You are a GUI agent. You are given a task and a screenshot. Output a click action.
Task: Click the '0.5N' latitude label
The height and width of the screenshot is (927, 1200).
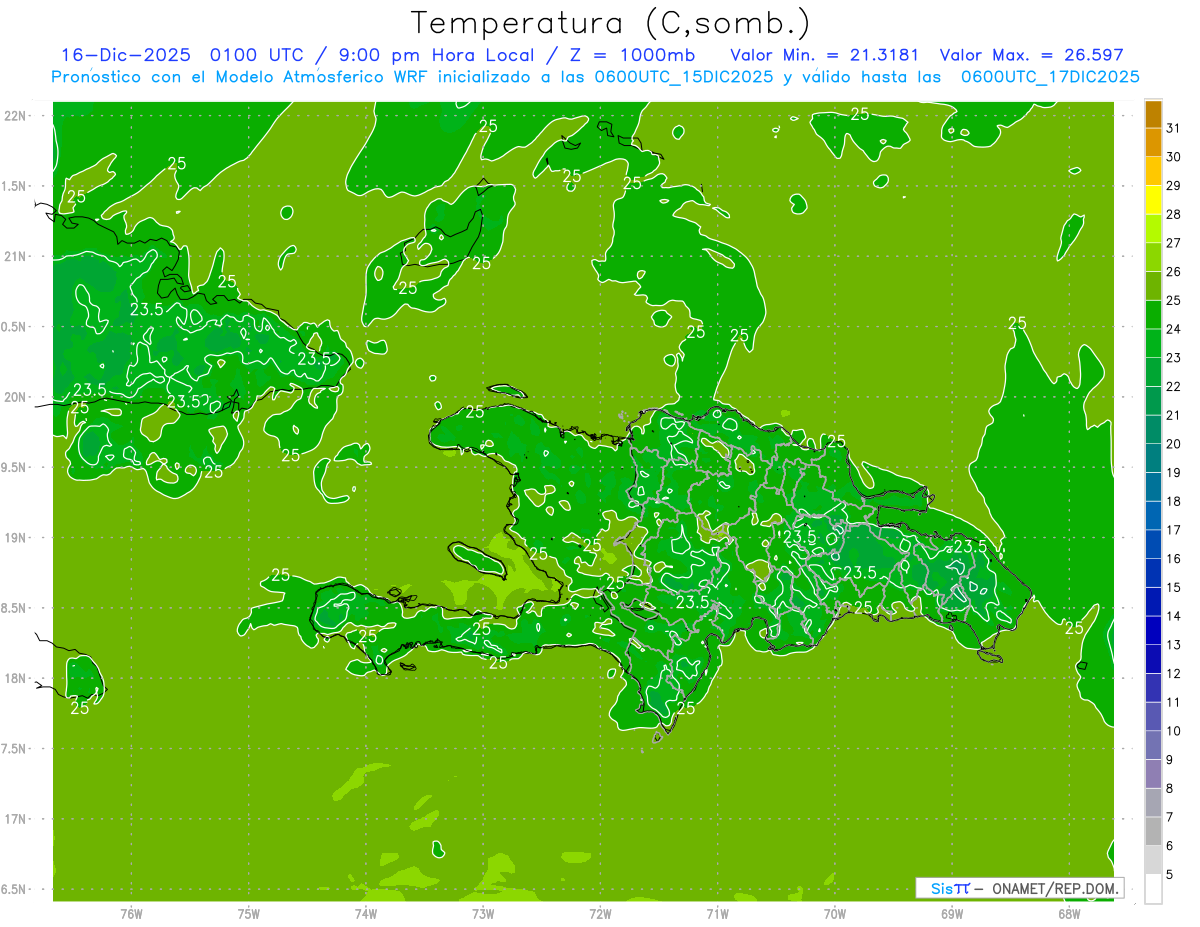click(14, 327)
